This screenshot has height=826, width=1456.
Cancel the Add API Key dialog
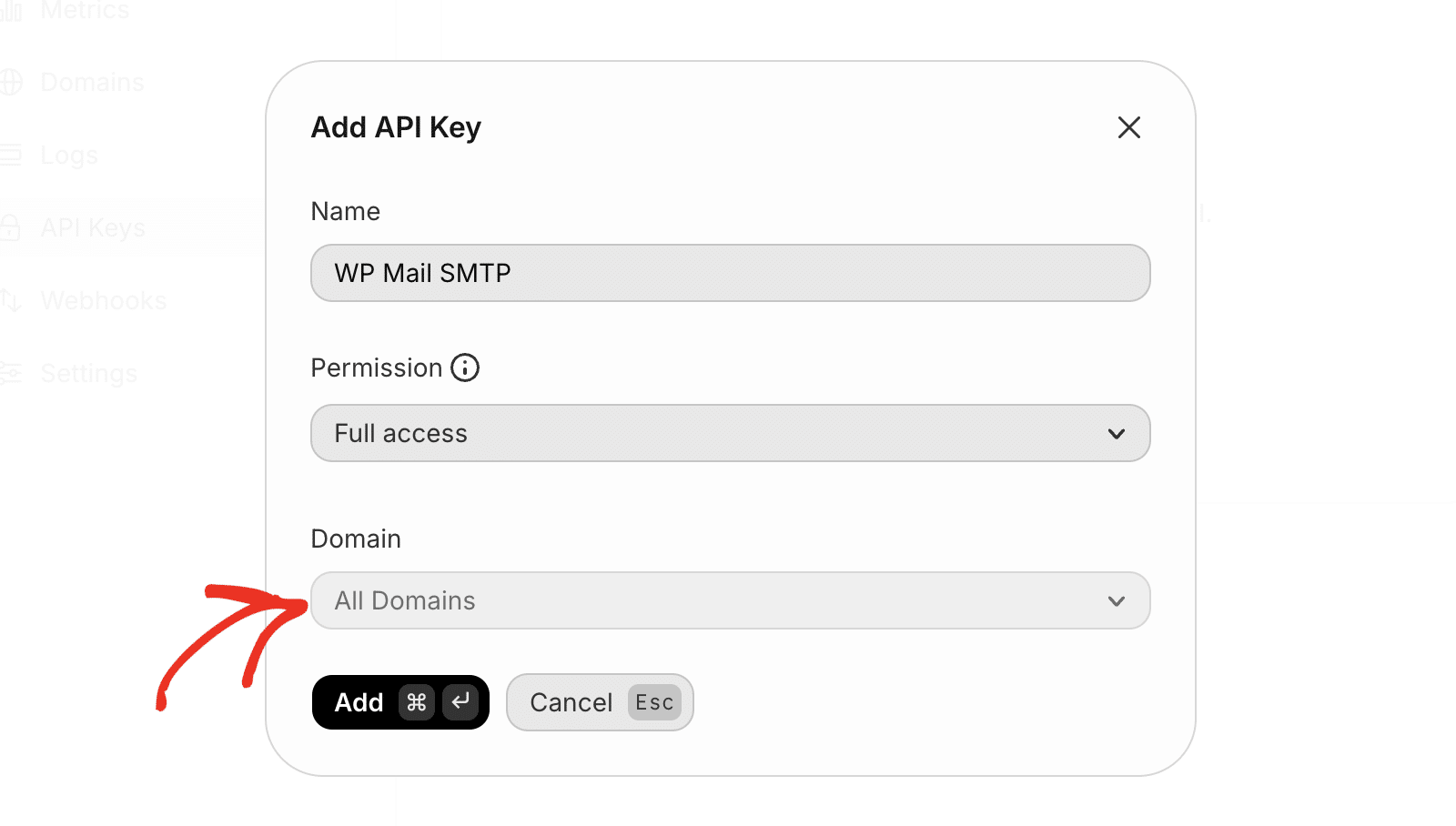(x=571, y=701)
